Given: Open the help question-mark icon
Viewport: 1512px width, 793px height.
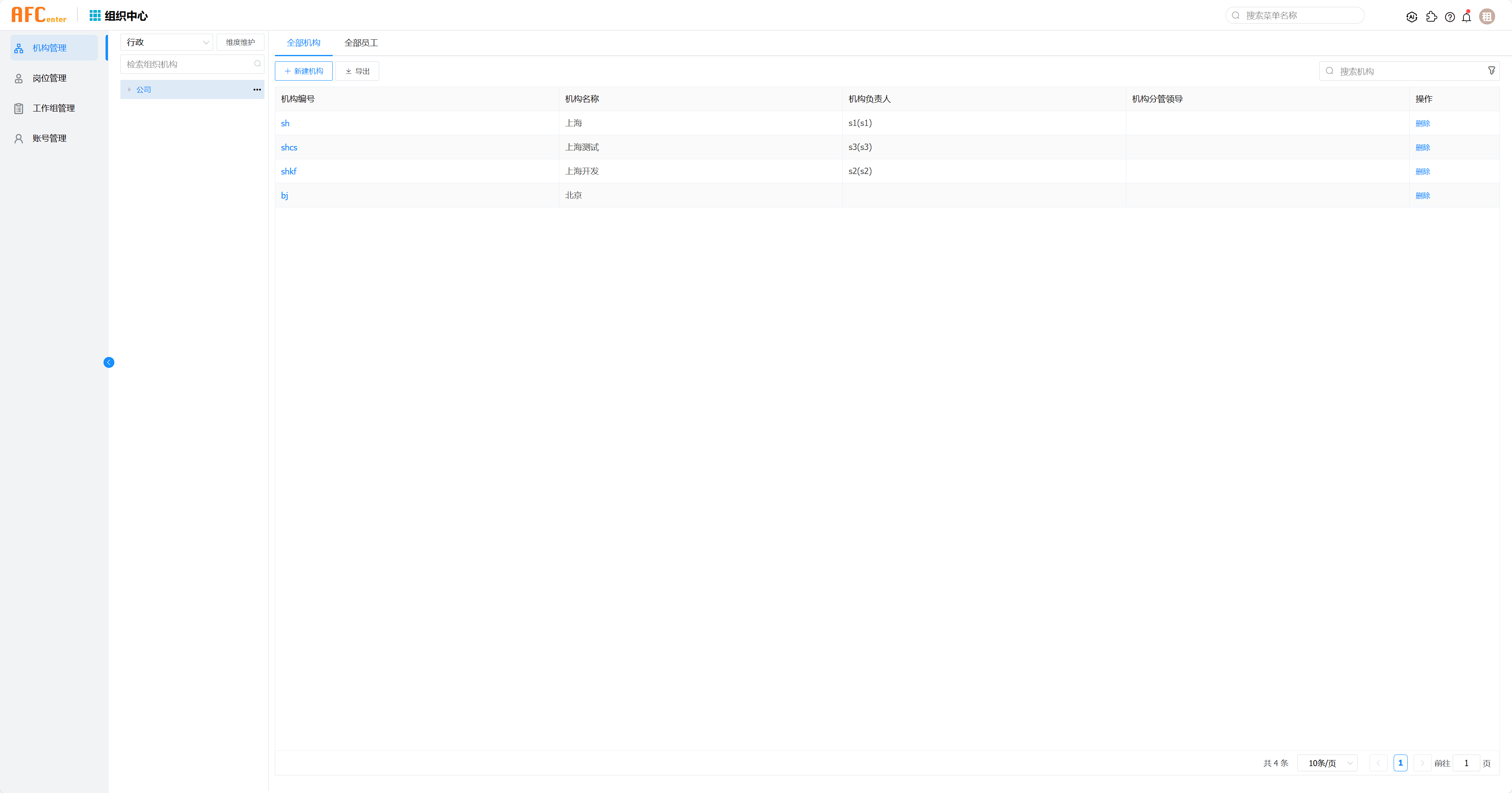Looking at the screenshot, I should [x=1450, y=17].
